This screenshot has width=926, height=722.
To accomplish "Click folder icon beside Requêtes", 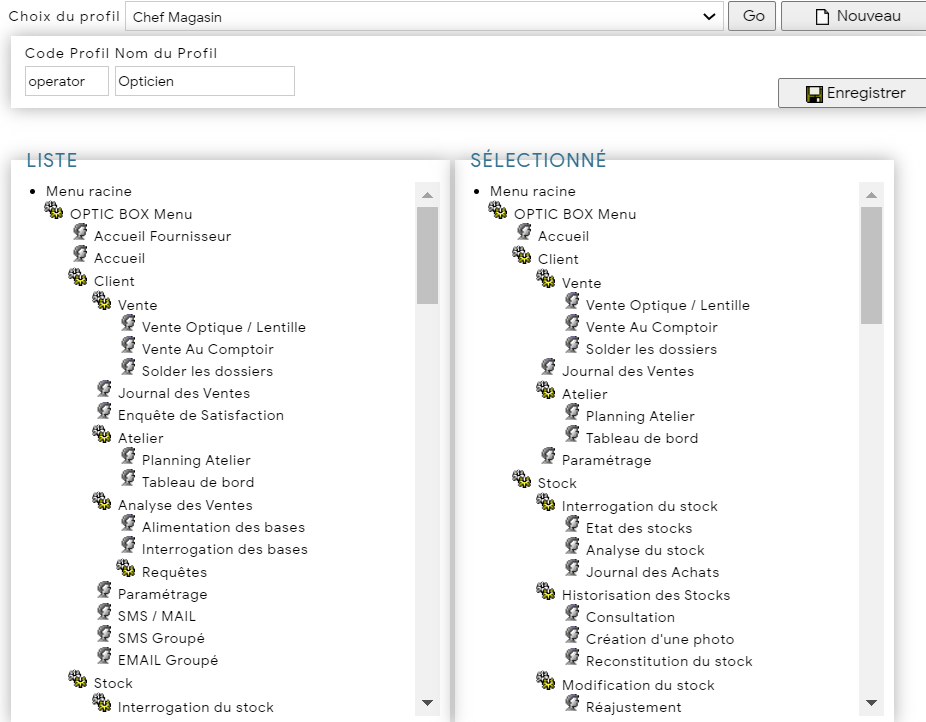I will 125,568.
